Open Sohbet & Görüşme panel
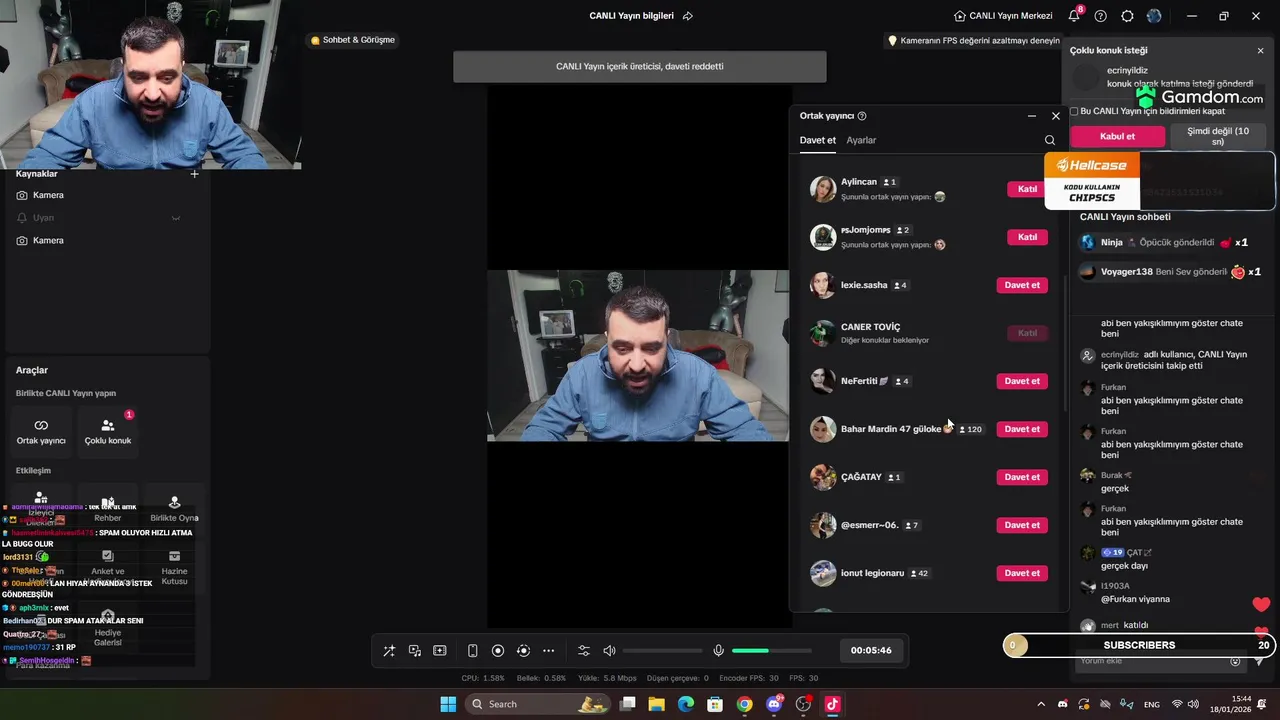 (353, 40)
